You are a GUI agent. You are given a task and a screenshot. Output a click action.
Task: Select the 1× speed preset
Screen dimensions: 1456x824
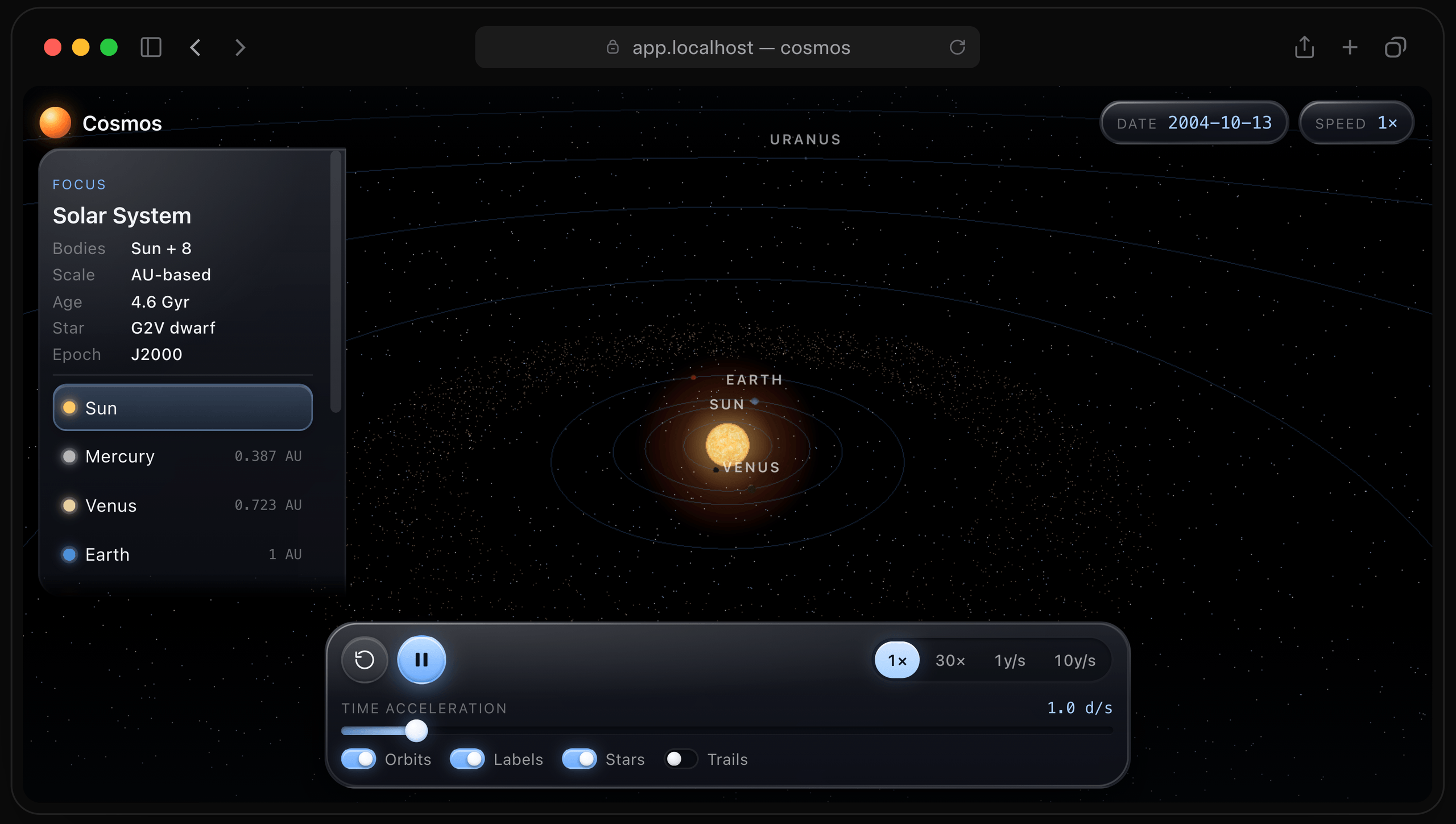[897, 660]
